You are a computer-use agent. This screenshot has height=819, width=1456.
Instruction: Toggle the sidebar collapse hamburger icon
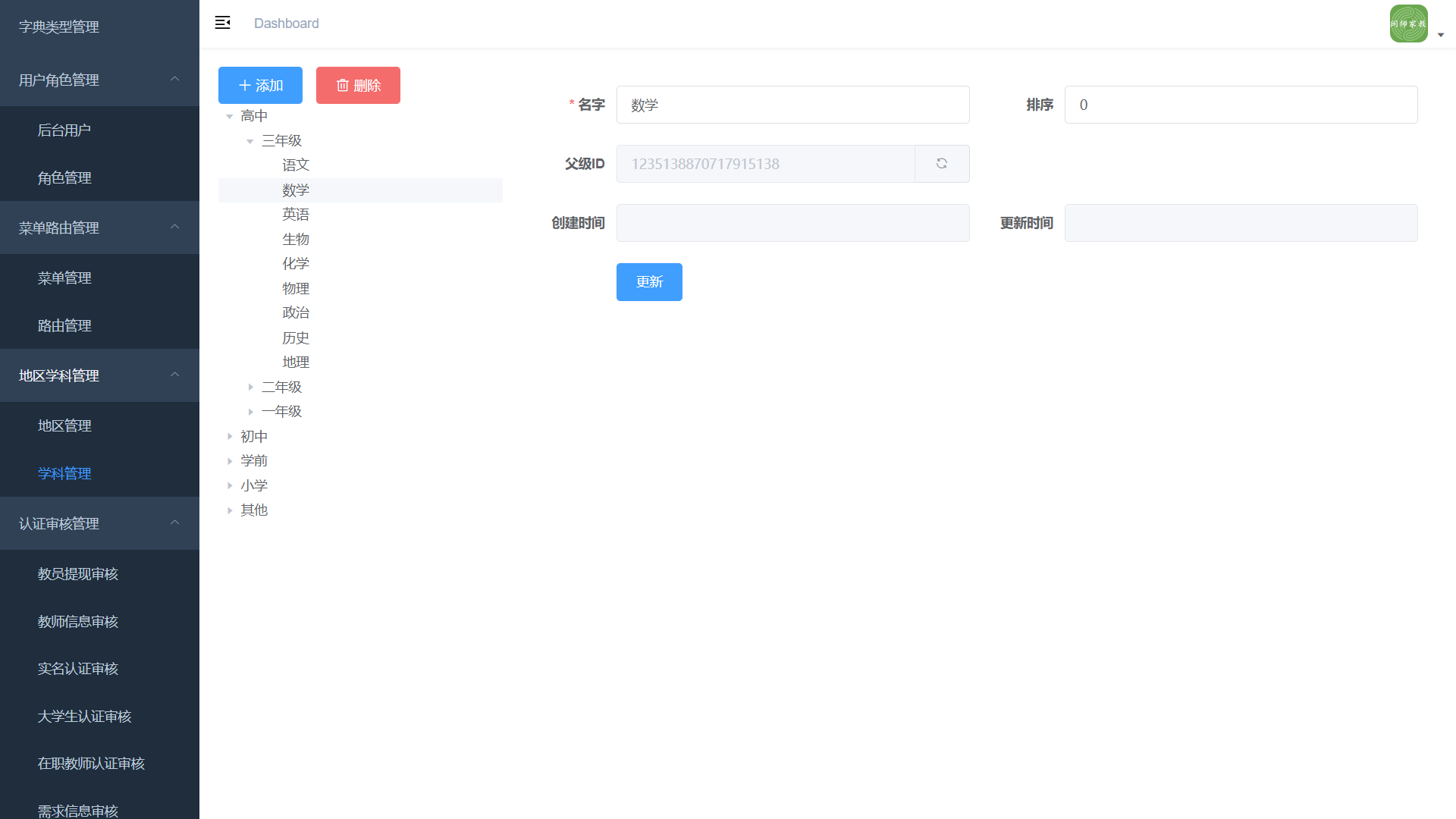click(x=222, y=23)
